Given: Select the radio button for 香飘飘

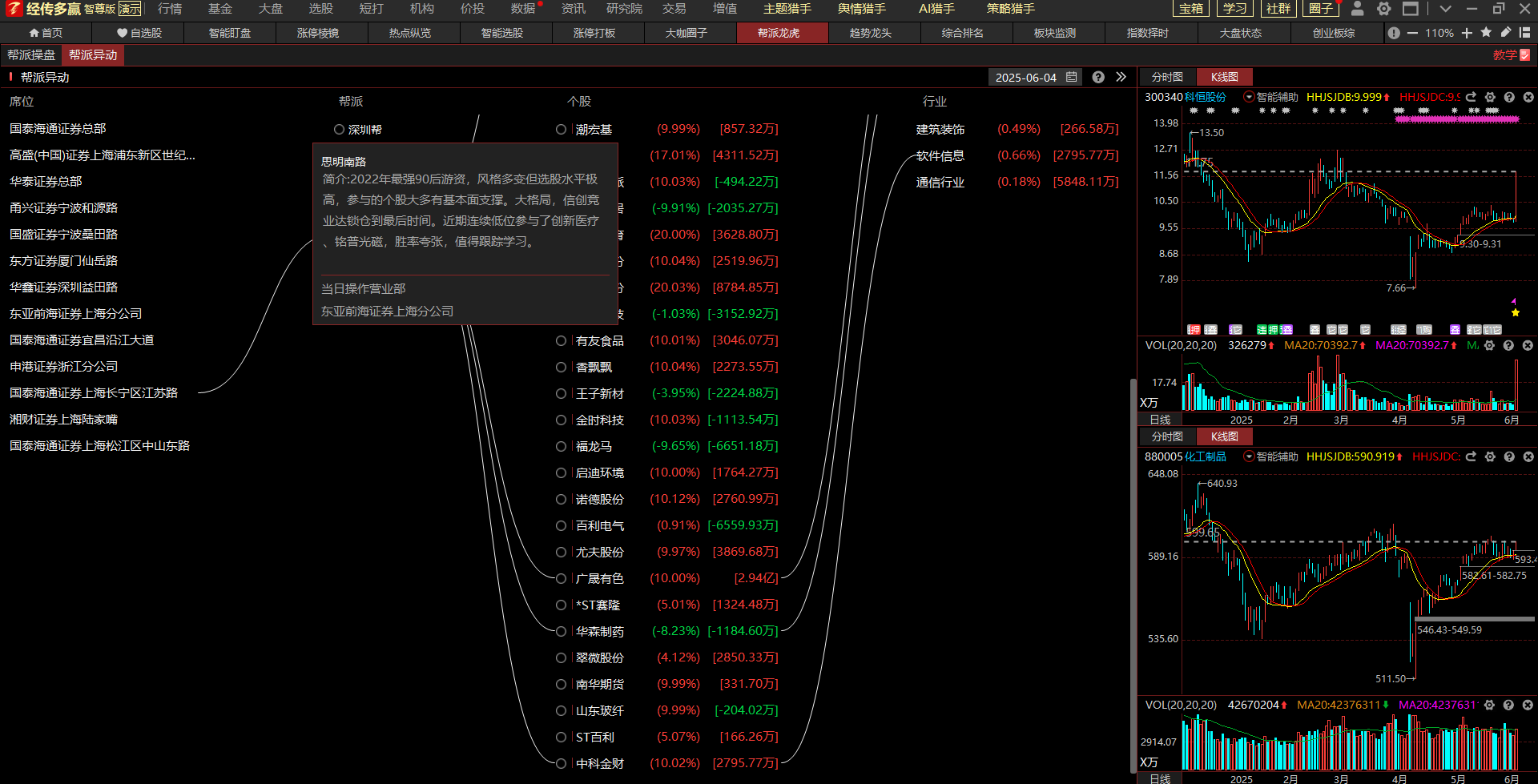Looking at the screenshot, I should [x=561, y=367].
